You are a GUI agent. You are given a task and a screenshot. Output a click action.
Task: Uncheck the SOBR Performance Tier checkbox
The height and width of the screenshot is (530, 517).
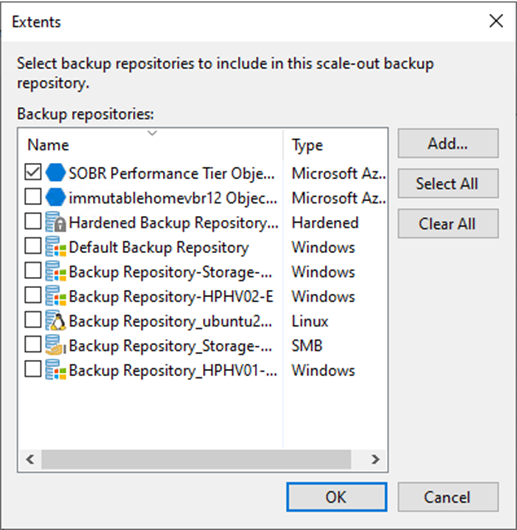[33, 172]
